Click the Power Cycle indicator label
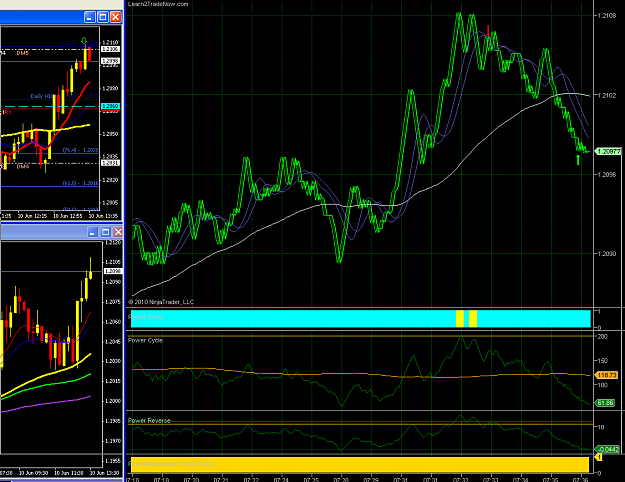Viewport: 625px width, 482px height. (145, 340)
